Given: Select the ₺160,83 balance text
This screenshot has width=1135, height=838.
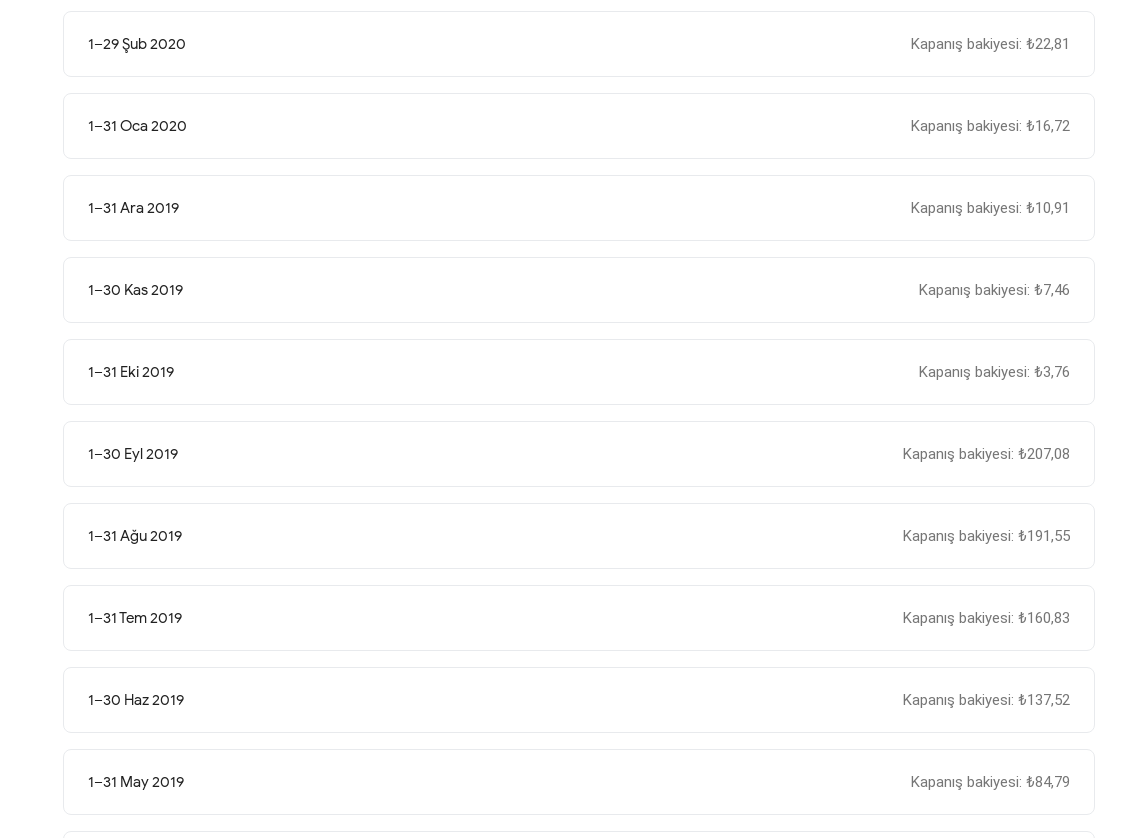Looking at the screenshot, I should (986, 618).
